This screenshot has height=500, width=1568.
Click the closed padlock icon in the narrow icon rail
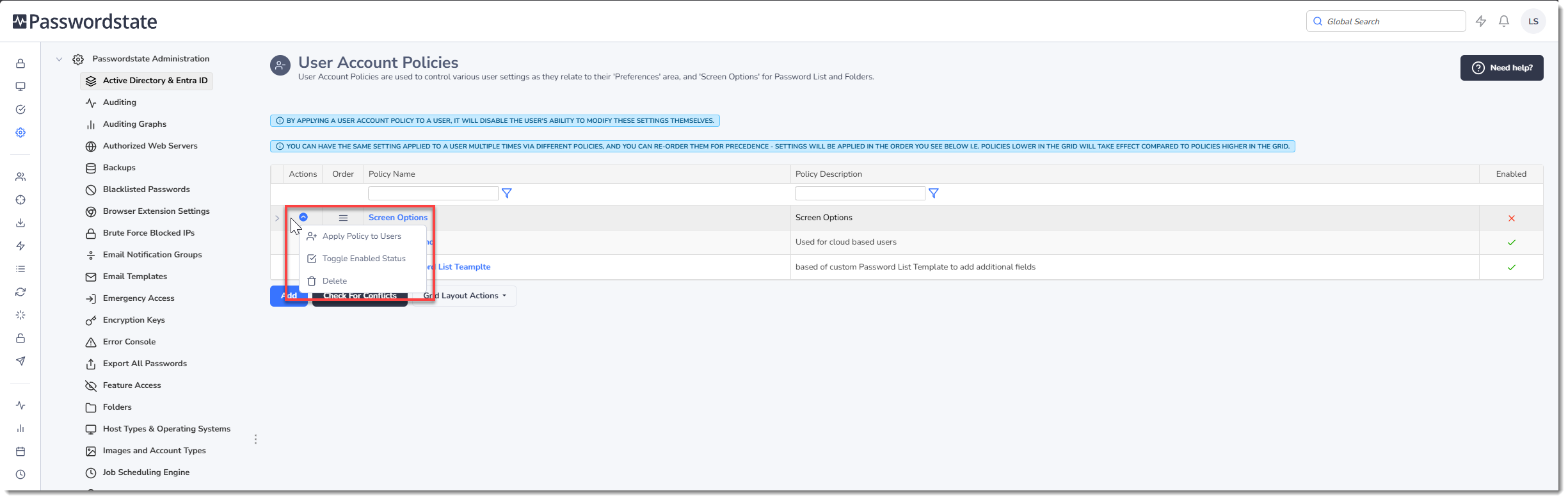20,63
